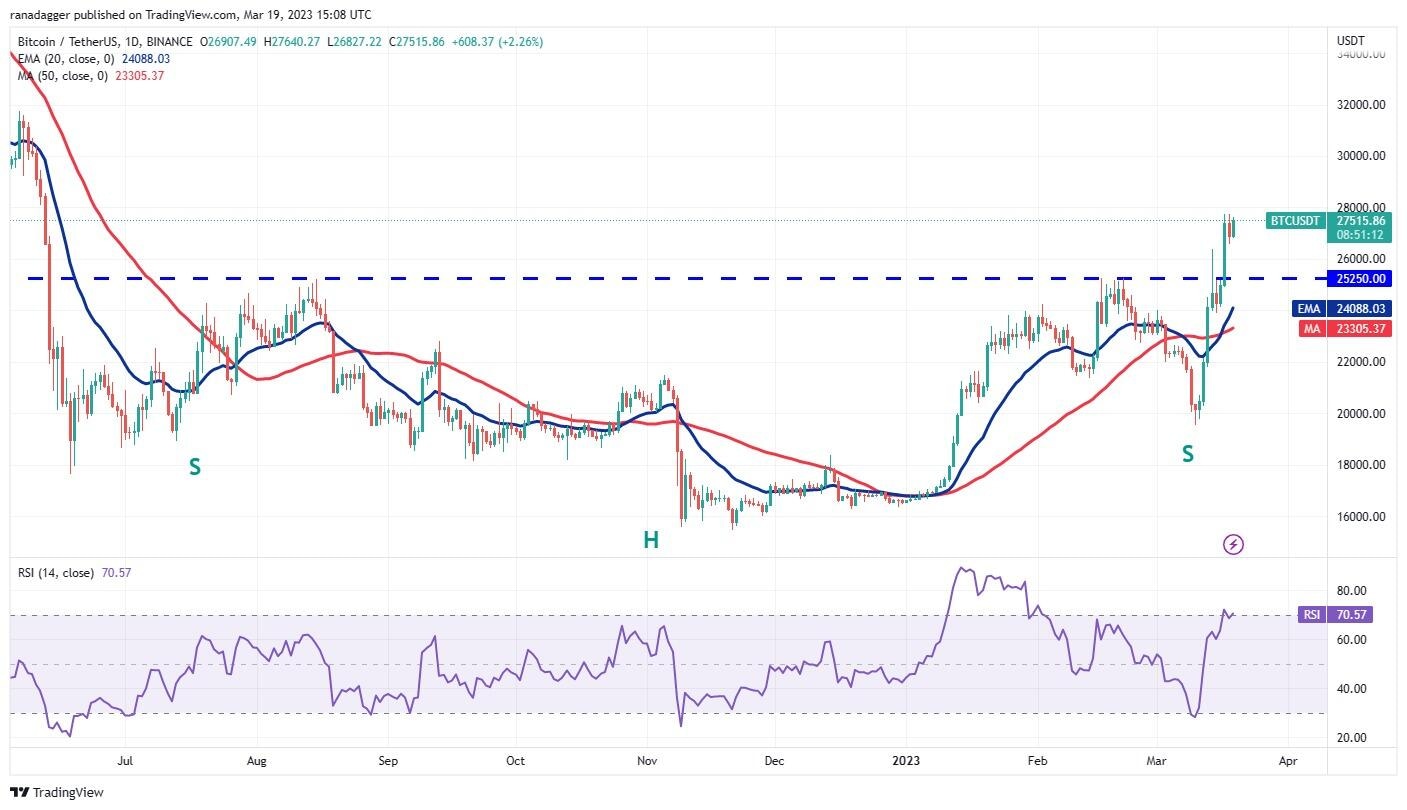Image resolution: width=1407 pixels, height=810 pixels.
Task: Click the 27515.86 current price tag on axis
Action: pyautogui.click(x=1359, y=221)
